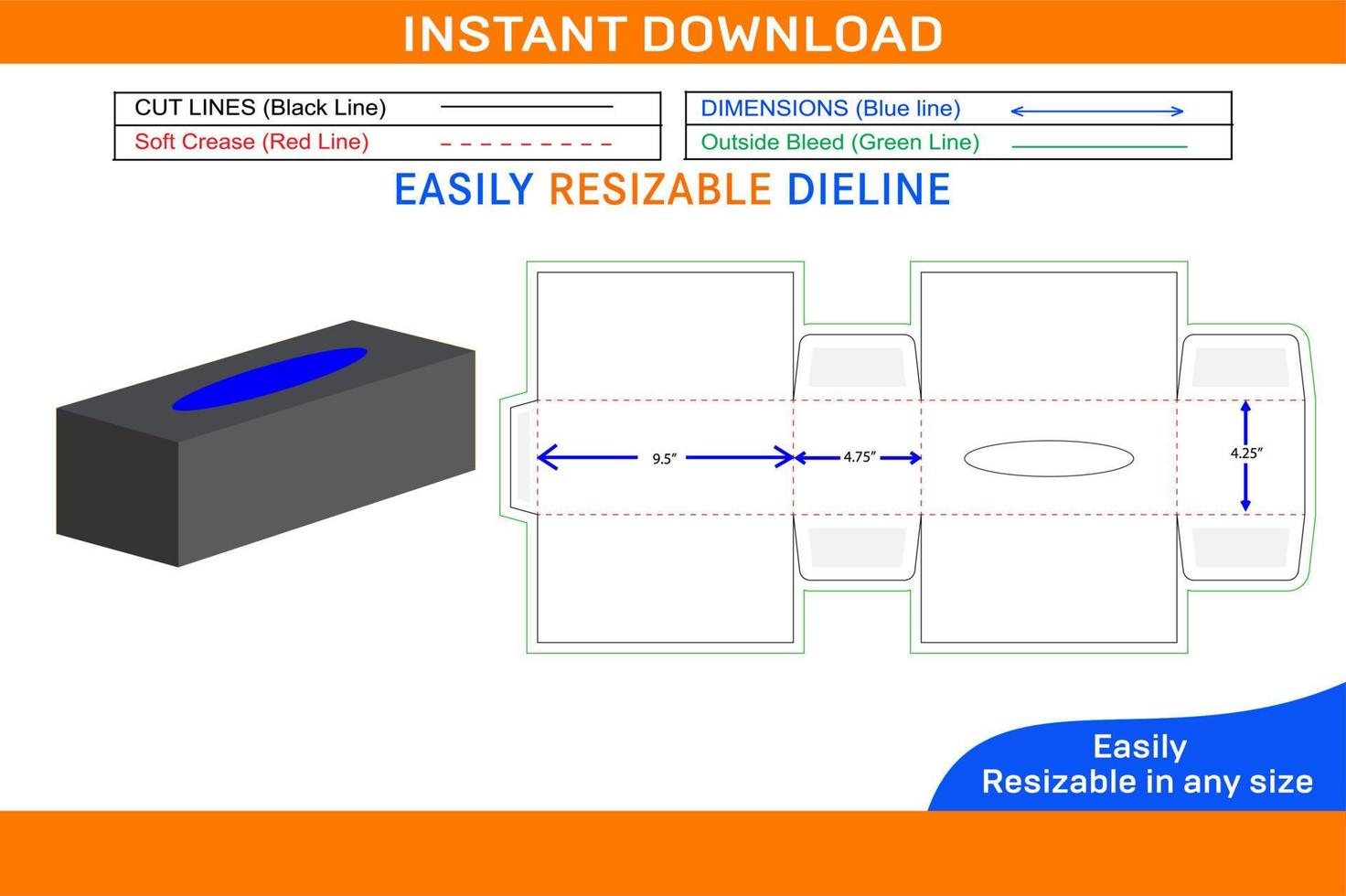Click the black cut line sample in legend

[x=527, y=107]
